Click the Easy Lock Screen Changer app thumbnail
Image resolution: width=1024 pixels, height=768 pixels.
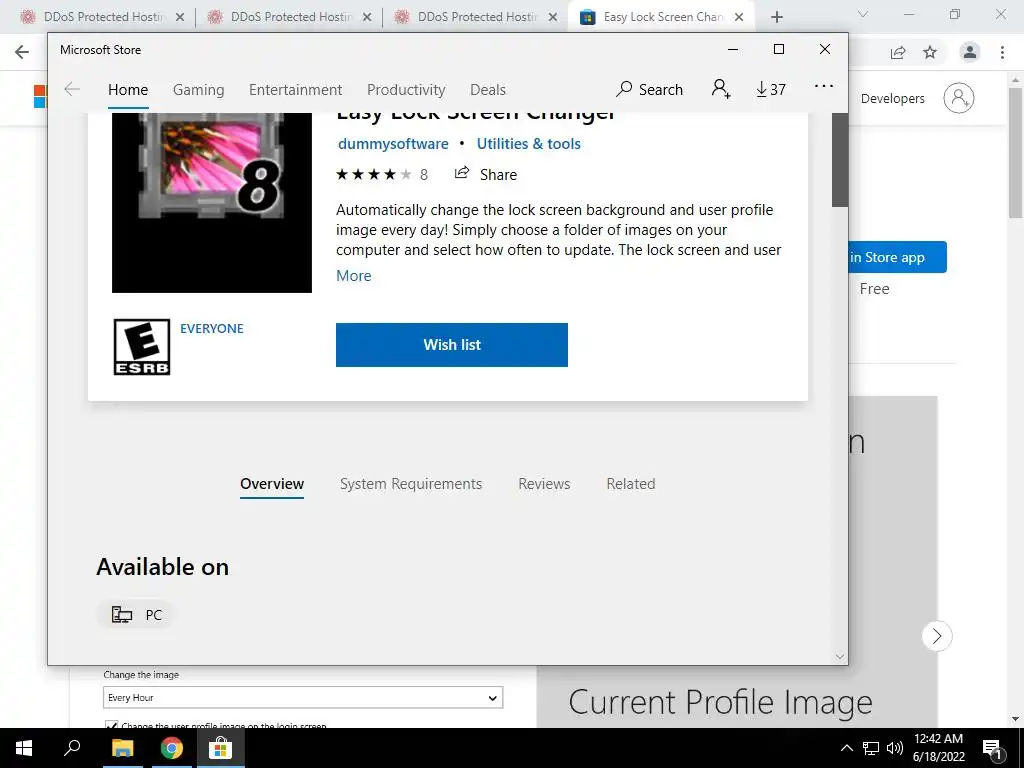212,202
